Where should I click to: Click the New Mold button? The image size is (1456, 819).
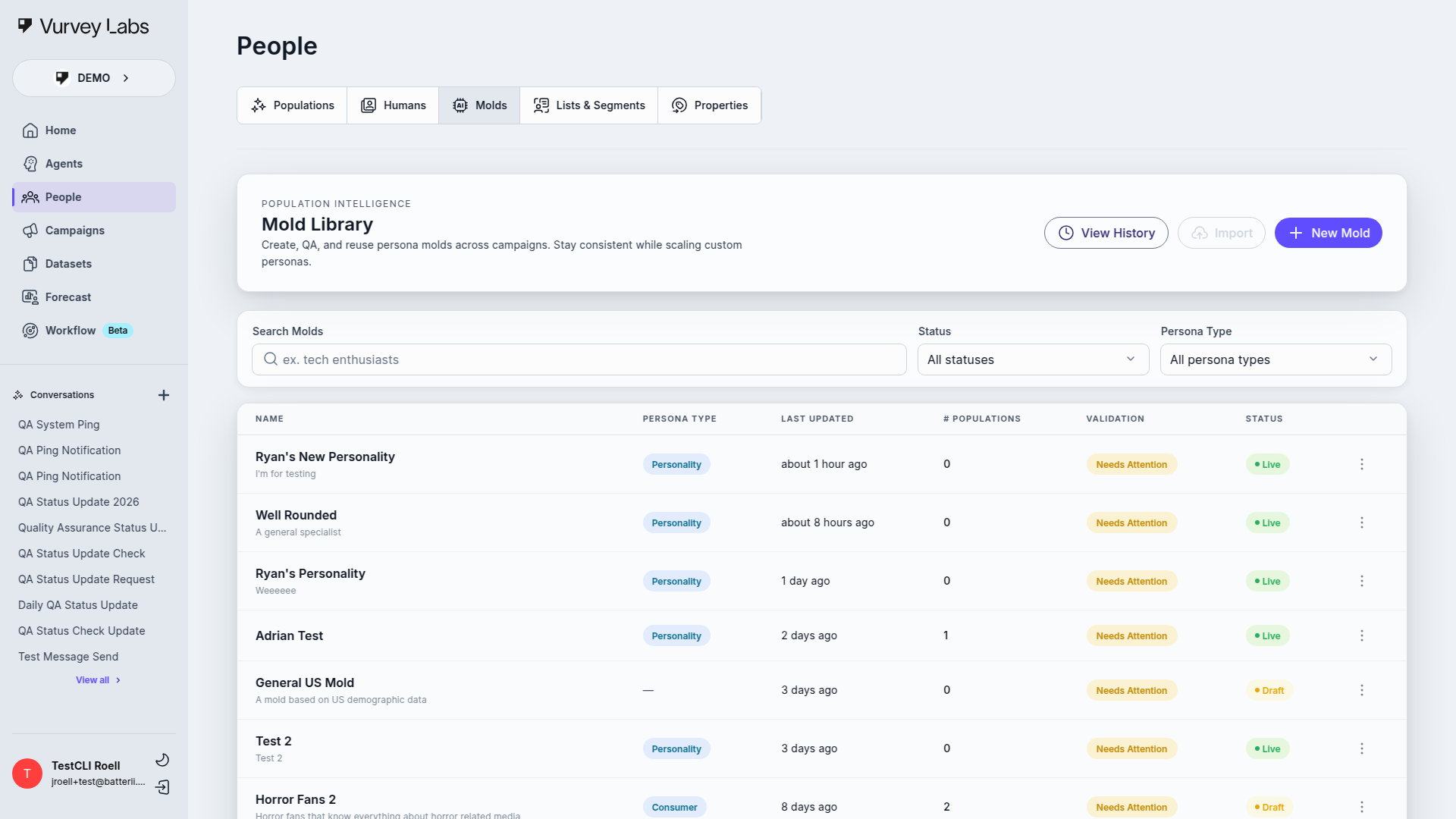[1328, 233]
